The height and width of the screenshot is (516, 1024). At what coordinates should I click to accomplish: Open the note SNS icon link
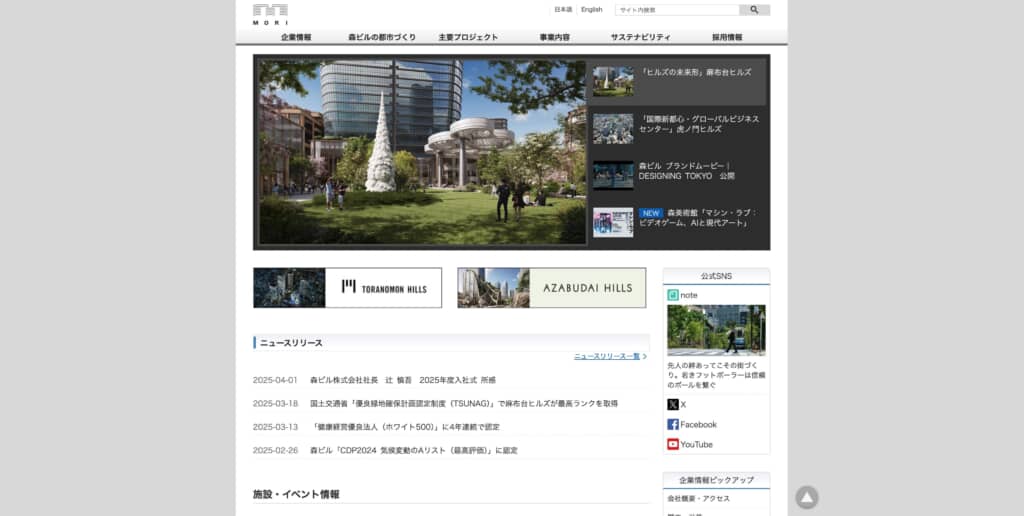click(x=673, y=295)
